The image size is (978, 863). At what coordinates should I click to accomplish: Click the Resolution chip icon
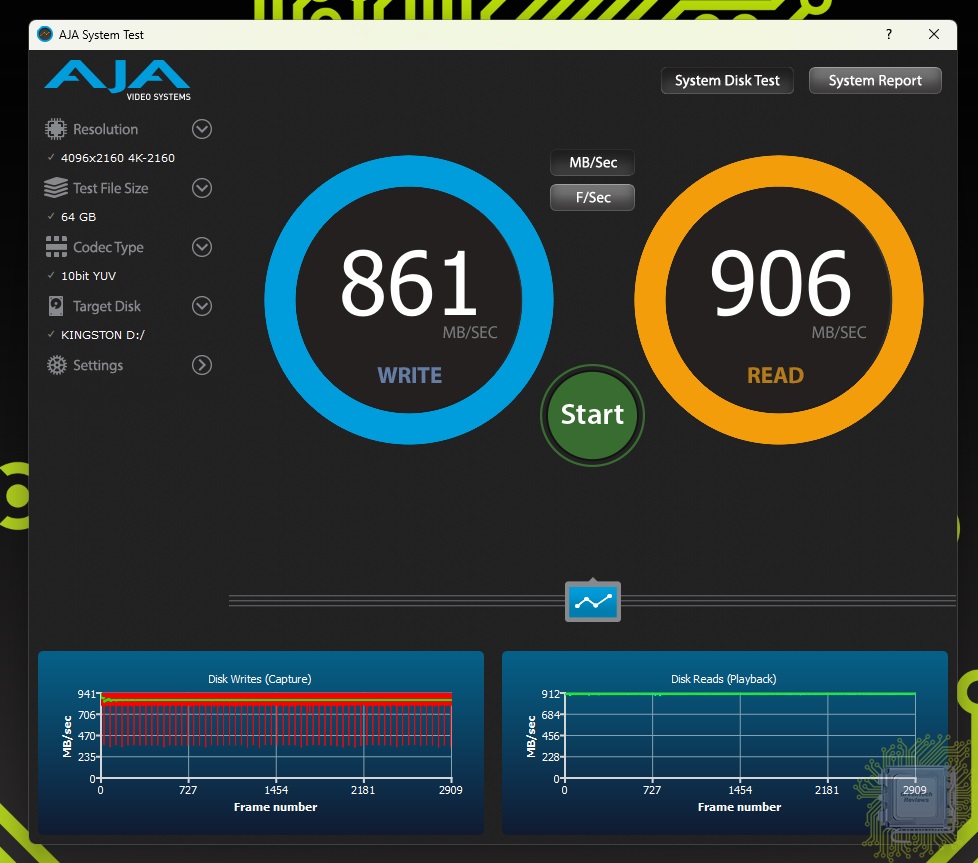56,129
